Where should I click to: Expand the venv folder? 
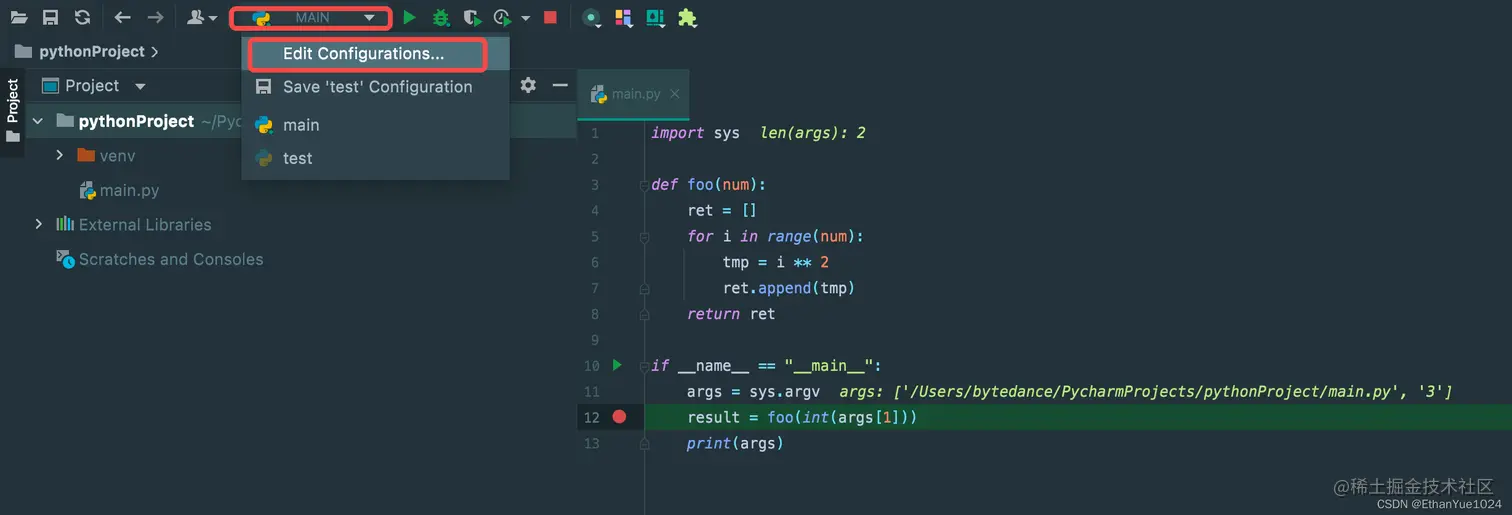59,155
